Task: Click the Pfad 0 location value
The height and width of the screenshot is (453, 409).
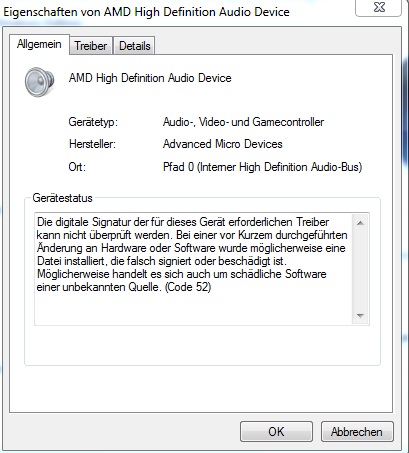Action: coord(262,167)
